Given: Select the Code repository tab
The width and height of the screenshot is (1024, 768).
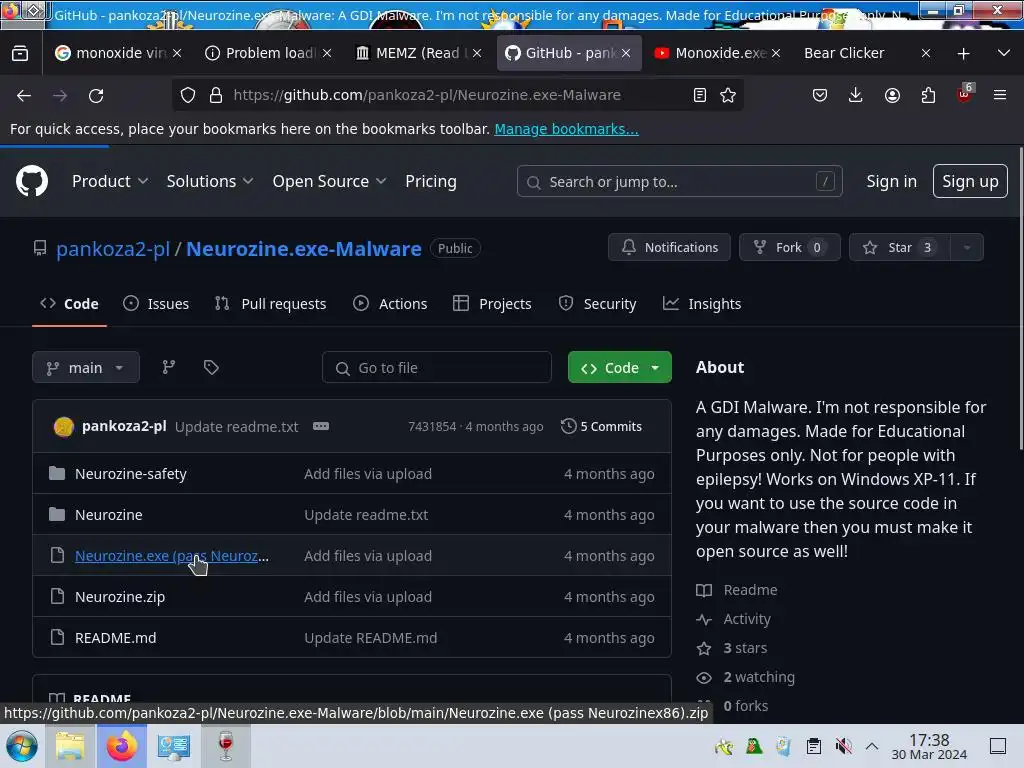Looking at the screenshot, I should [69, 304].
